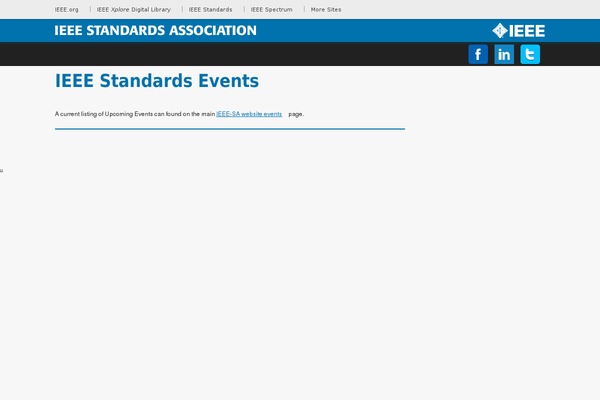Follow the IEEE-SA website events link
600x400 pixels.
point(249,114)
